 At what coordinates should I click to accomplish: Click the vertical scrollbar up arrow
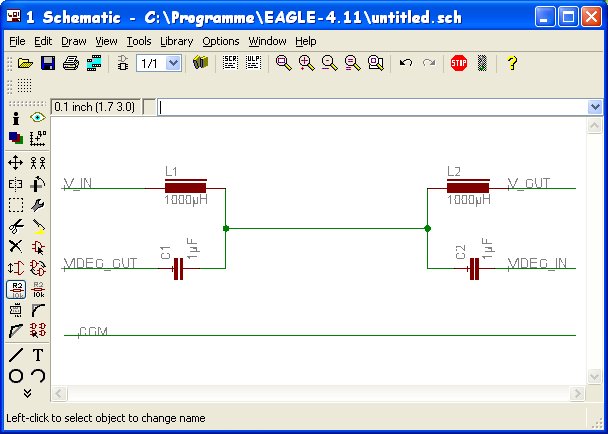[594, 125]
